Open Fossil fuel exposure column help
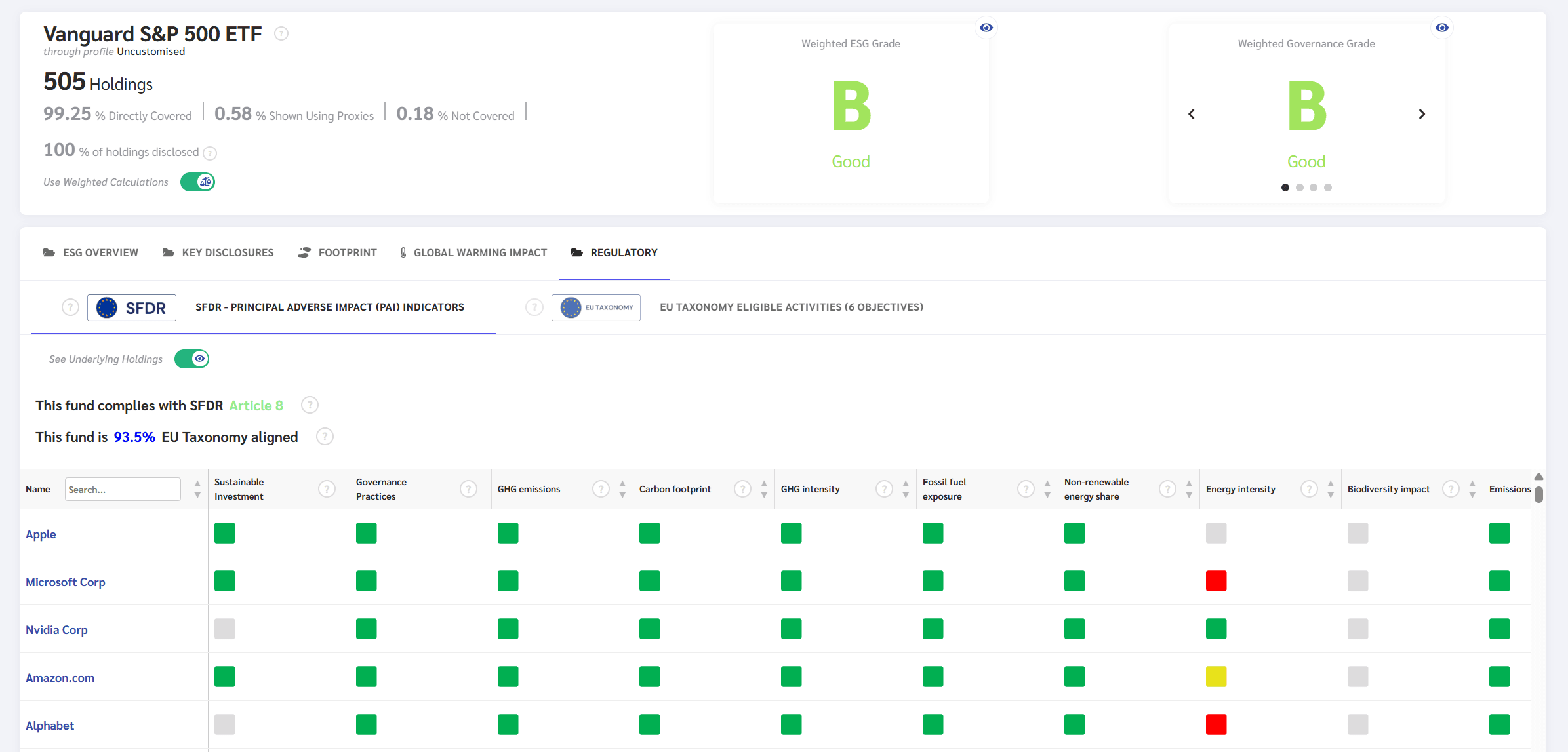This screenshot has height=752, width=1568. point(1026,489)
